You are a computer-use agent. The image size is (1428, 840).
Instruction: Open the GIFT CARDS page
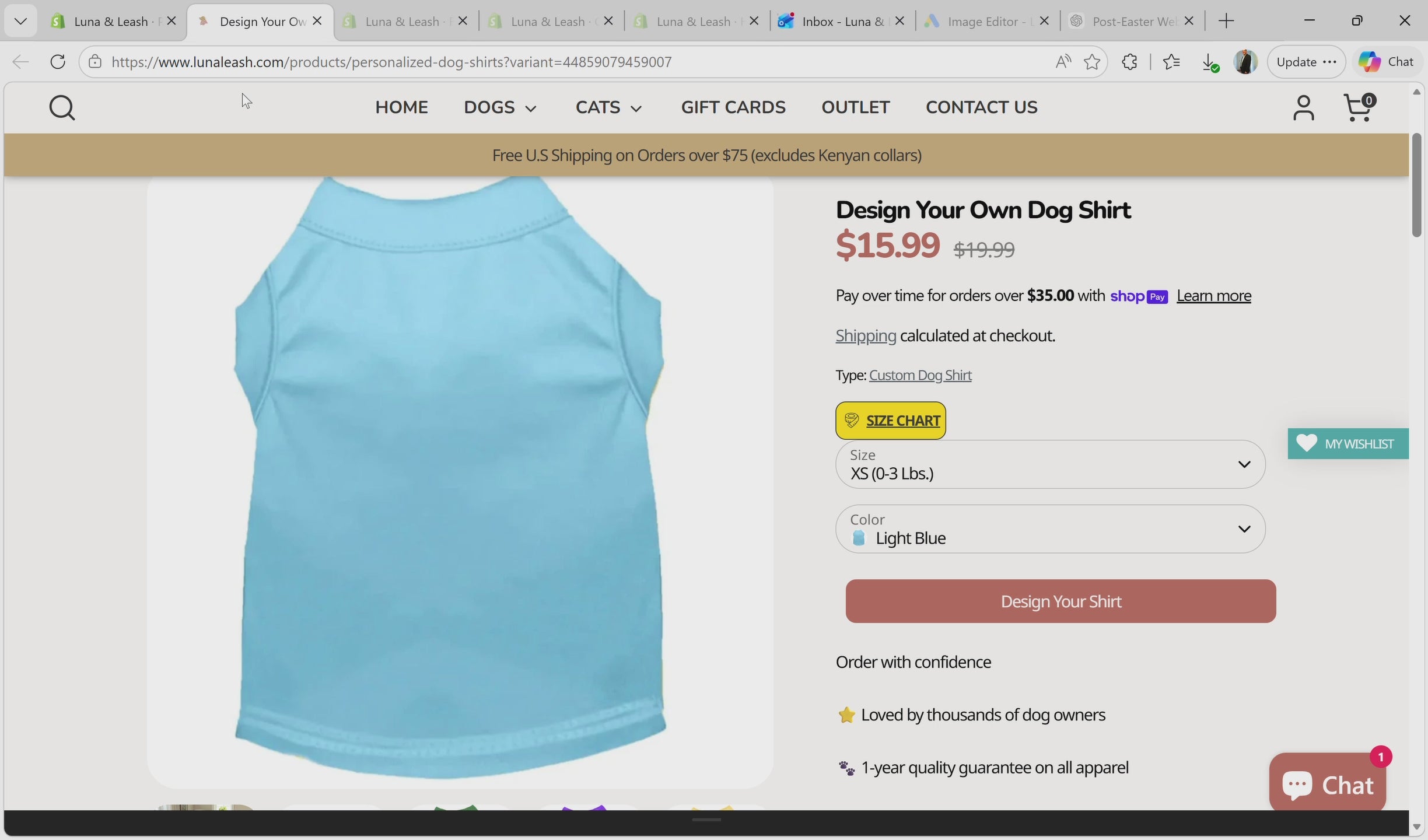[x=733, y=107]
